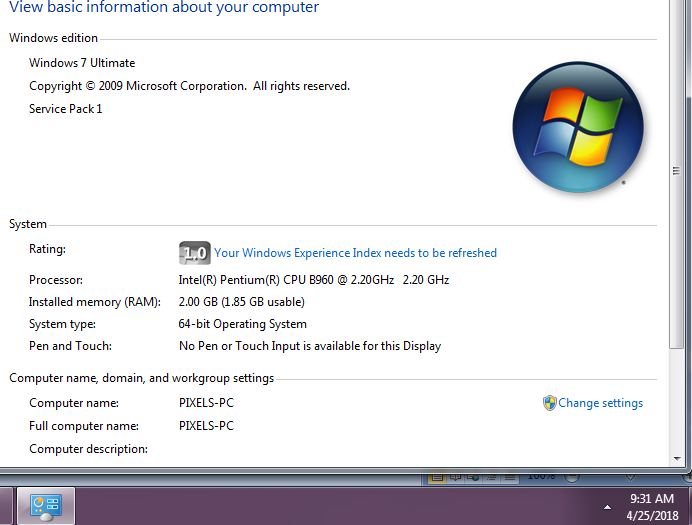Click the 'View basic information about your computer' heading
This screenshot has width=692, height=525.
point(164,7)
